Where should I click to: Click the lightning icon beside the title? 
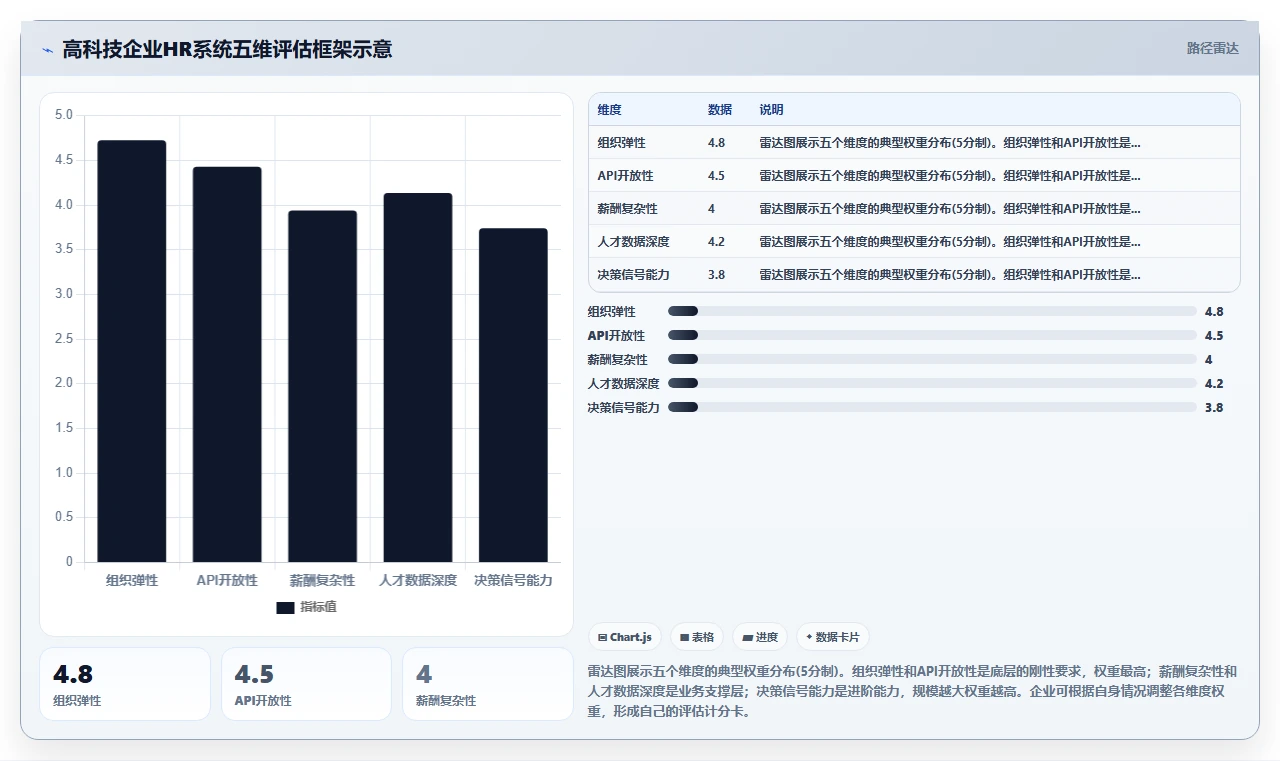click(x=47, y=50)
